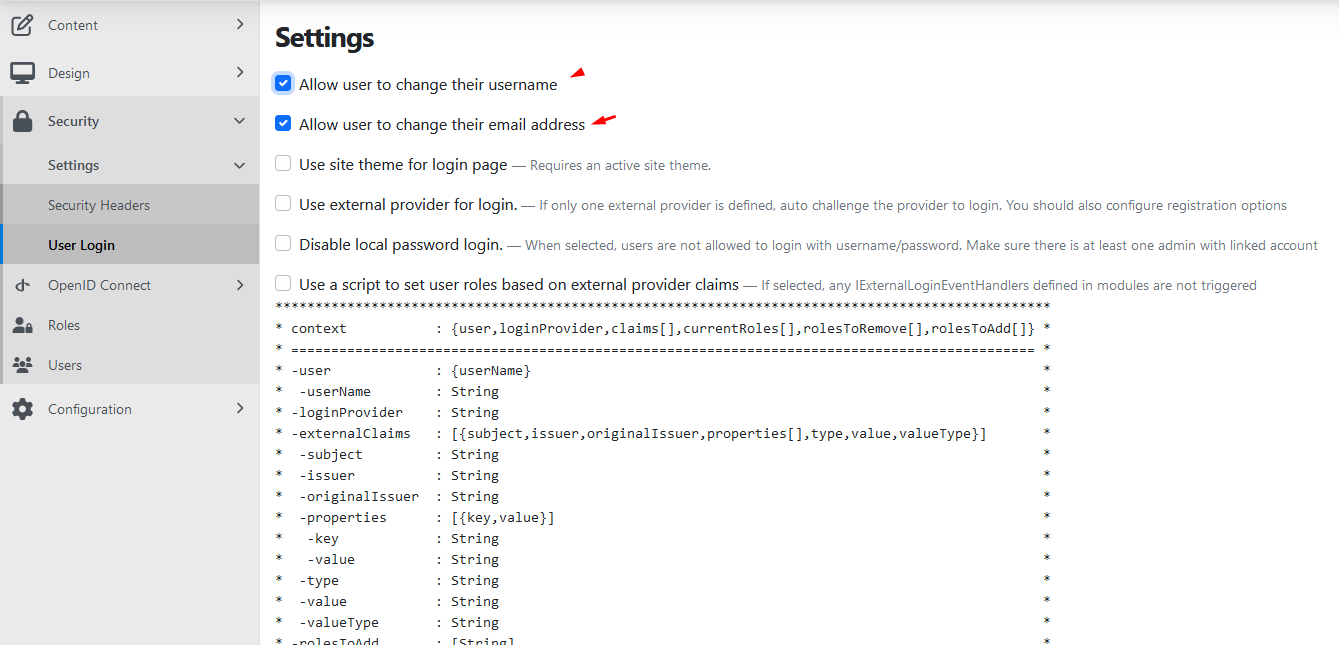
Task: Click the Configuration gear icon
Action: point(22,409)
